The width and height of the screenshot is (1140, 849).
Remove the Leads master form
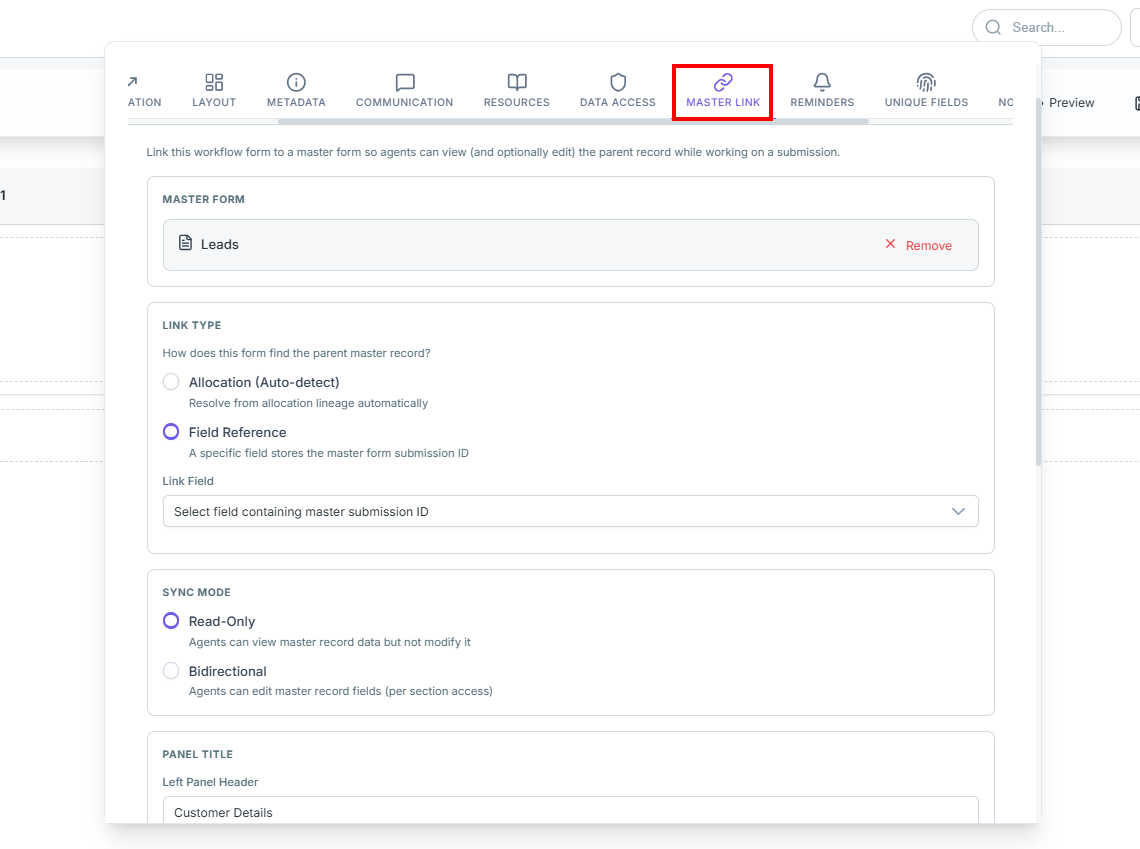pyautogui.click(x=918, y=245)
